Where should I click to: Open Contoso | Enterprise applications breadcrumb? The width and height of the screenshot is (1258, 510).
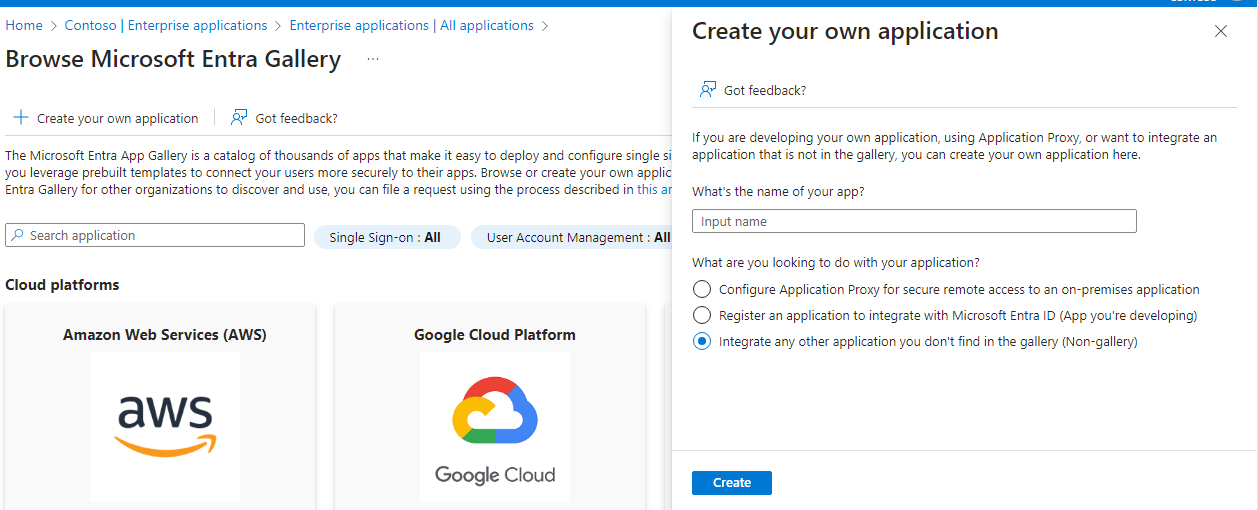[166, 25]
